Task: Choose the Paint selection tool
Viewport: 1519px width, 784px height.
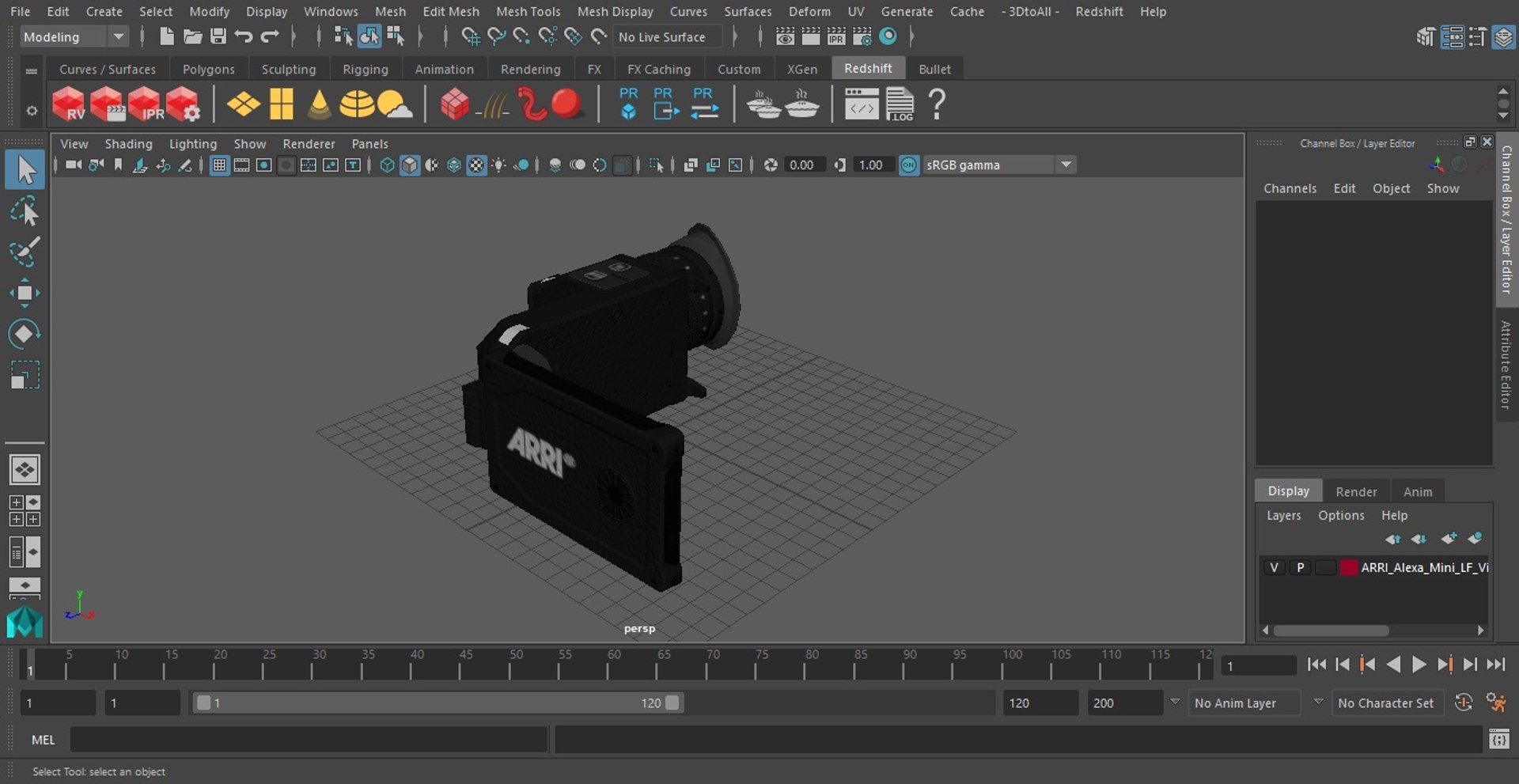Action: [x=25, y=252]
